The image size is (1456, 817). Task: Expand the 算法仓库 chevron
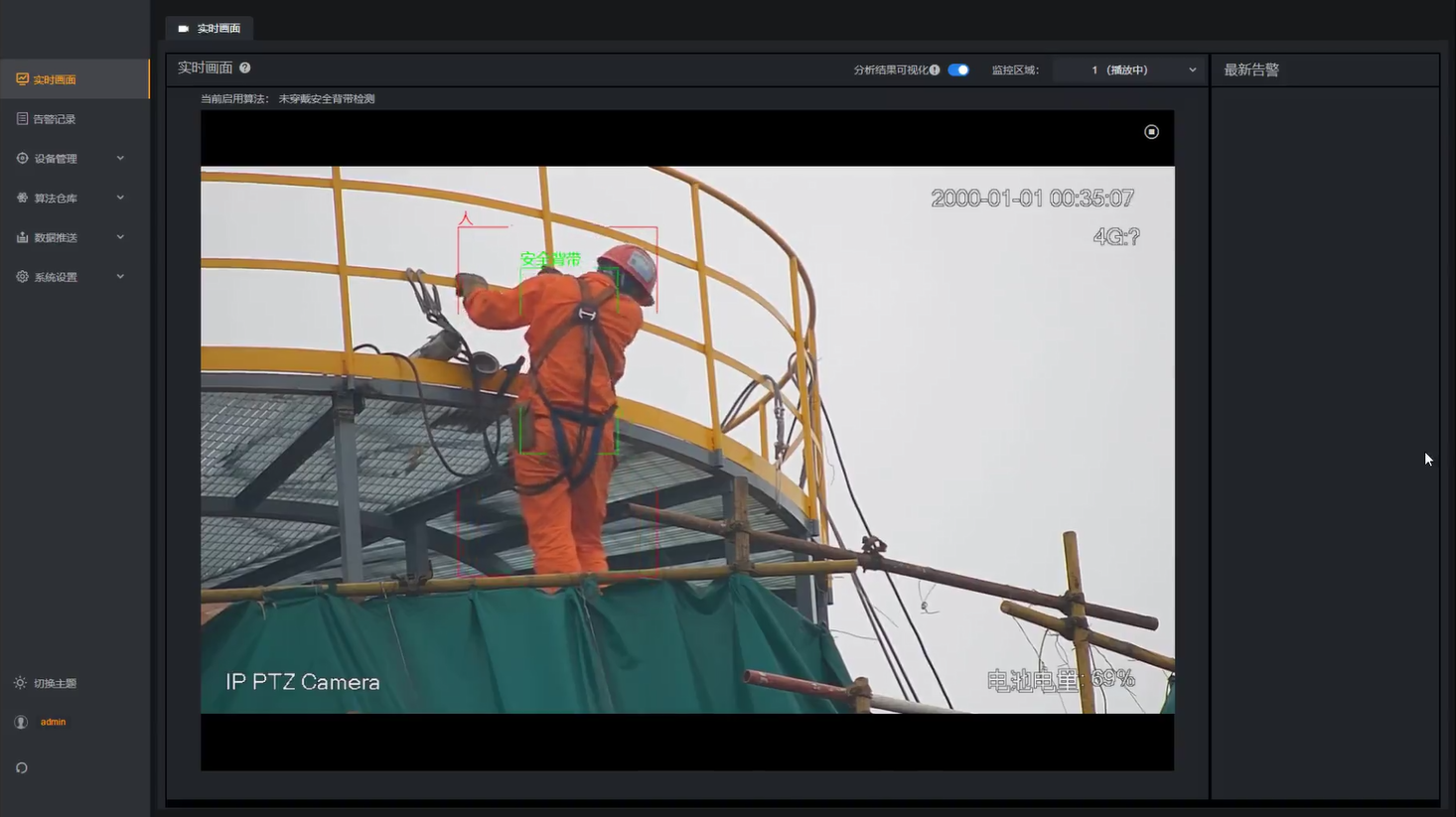[x=120, y=198]
